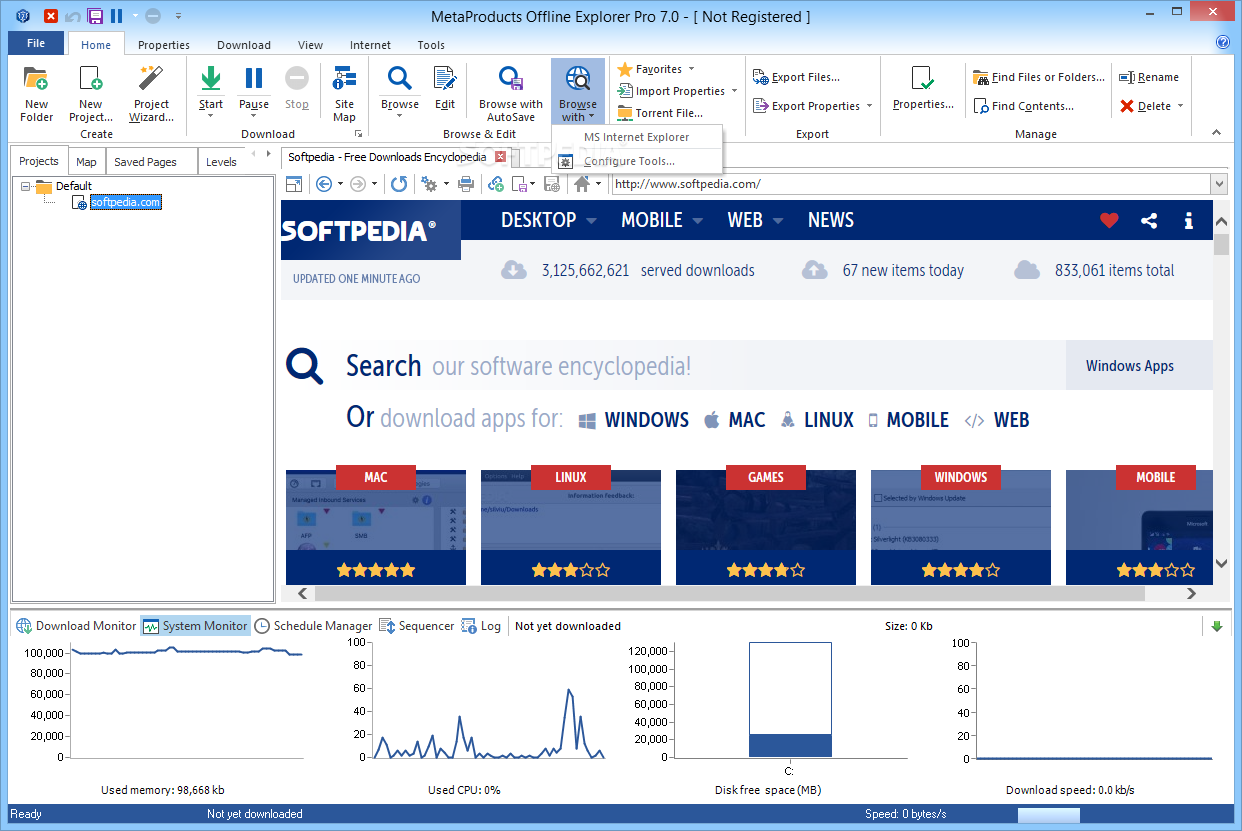The width and height of the screenshot is (1242, 831).
Task: Collapse the Default project tree node
Action: click(x=26, y=186)
